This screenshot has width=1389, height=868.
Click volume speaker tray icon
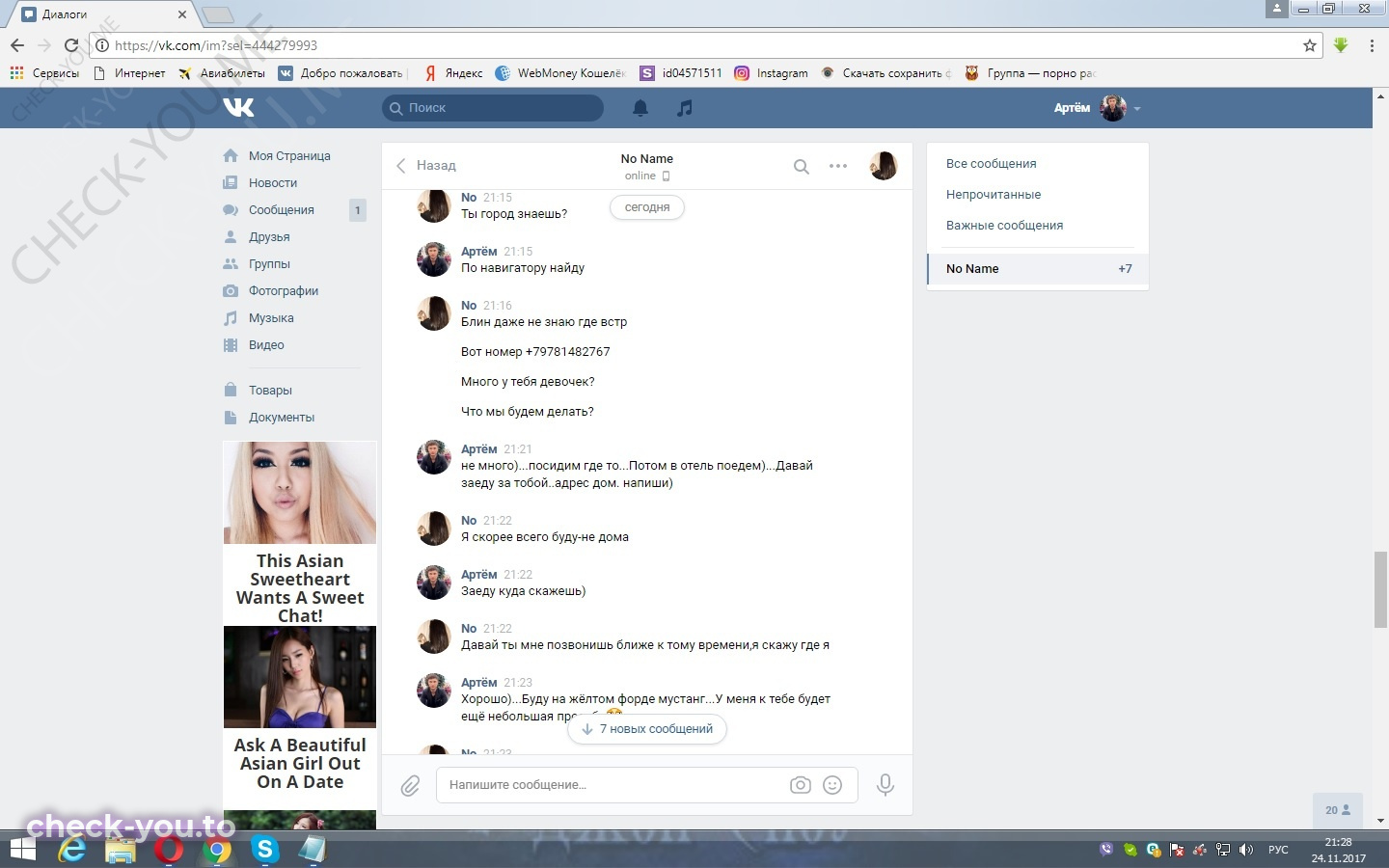pos(1246,850)
